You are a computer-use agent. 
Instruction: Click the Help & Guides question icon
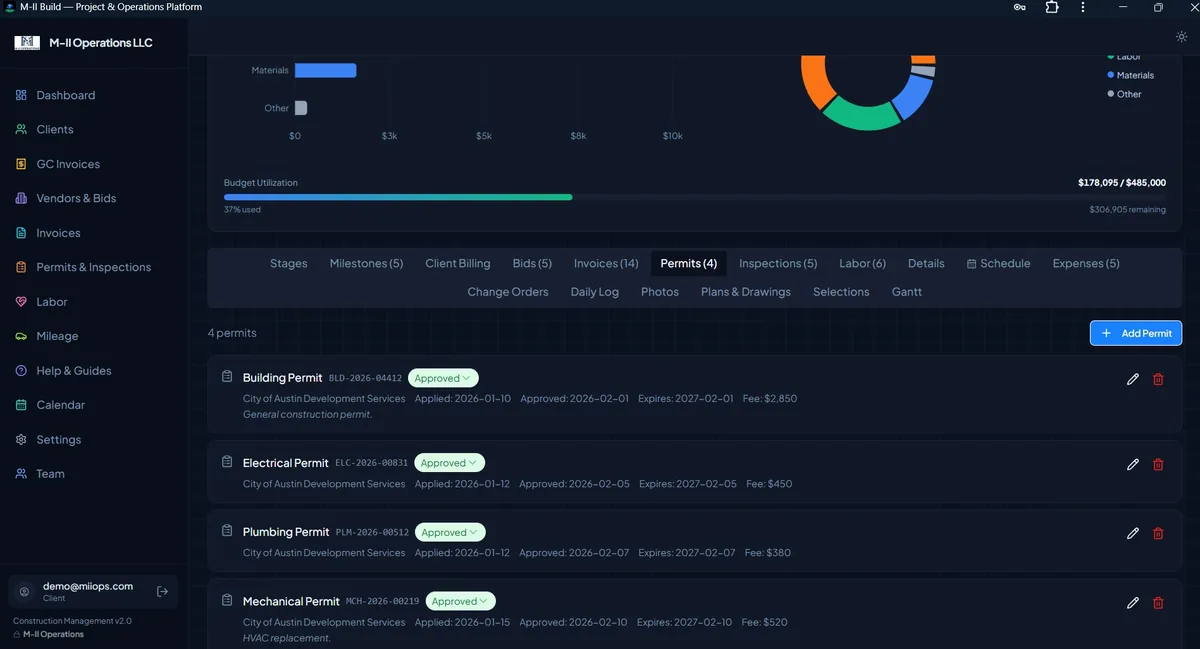tap(21, 371)
